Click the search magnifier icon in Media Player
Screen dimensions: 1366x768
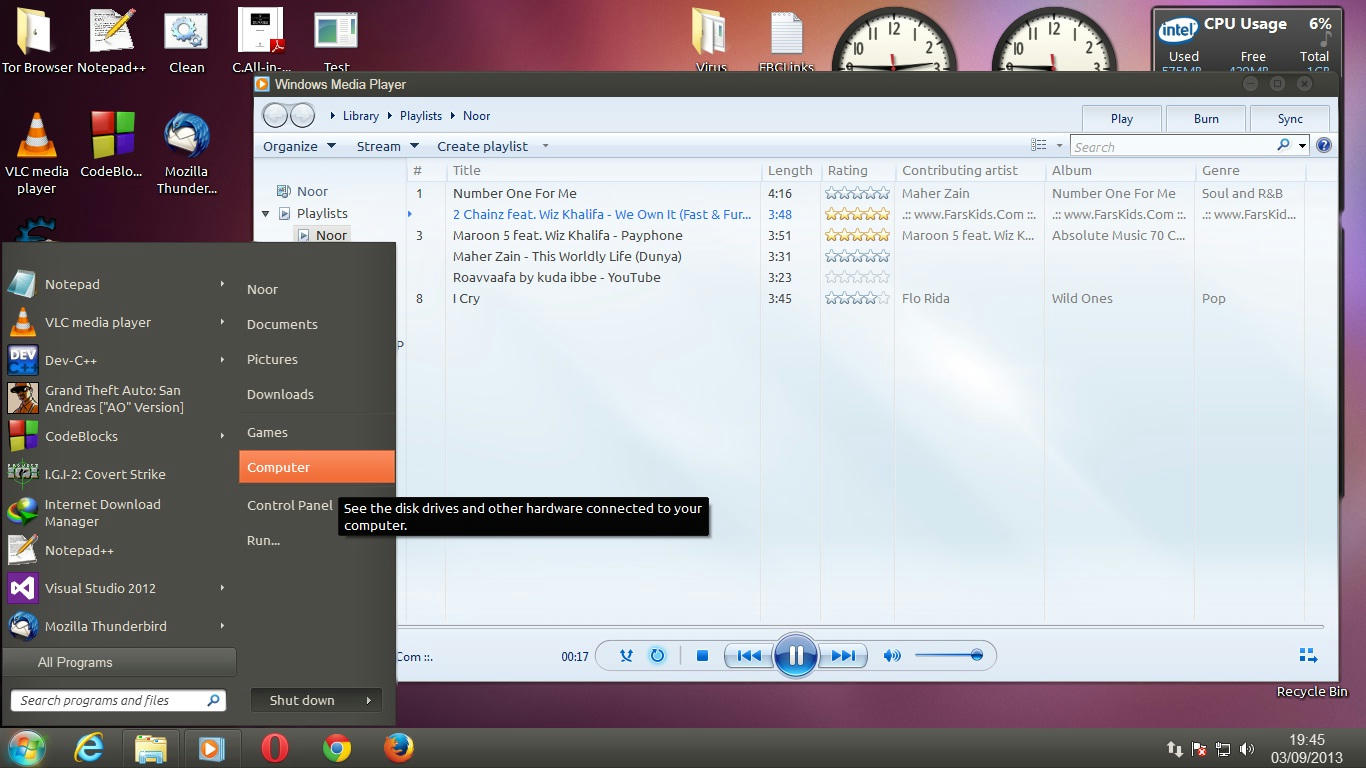(x=1284, y=146)
